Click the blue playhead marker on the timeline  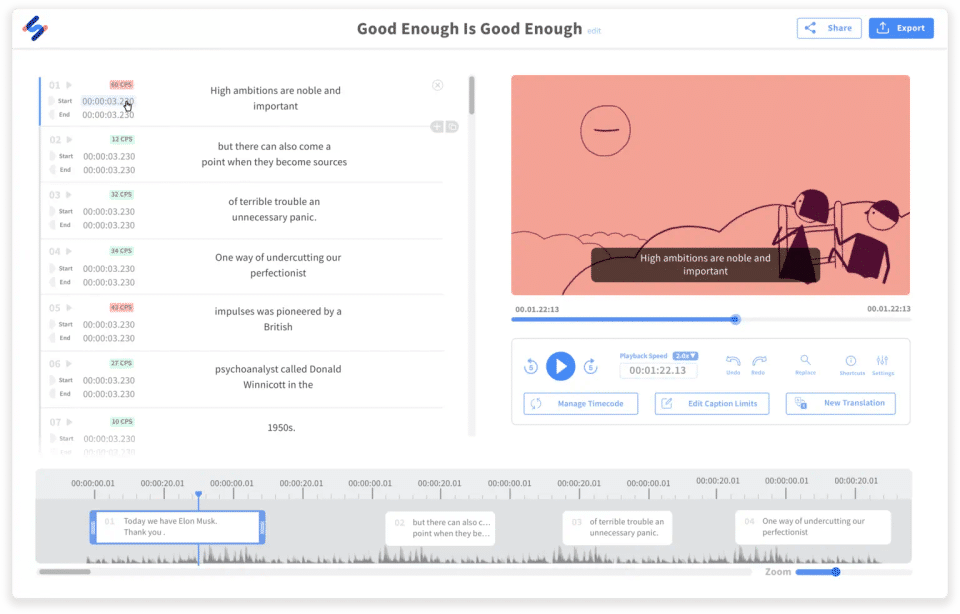pos(198,494)
